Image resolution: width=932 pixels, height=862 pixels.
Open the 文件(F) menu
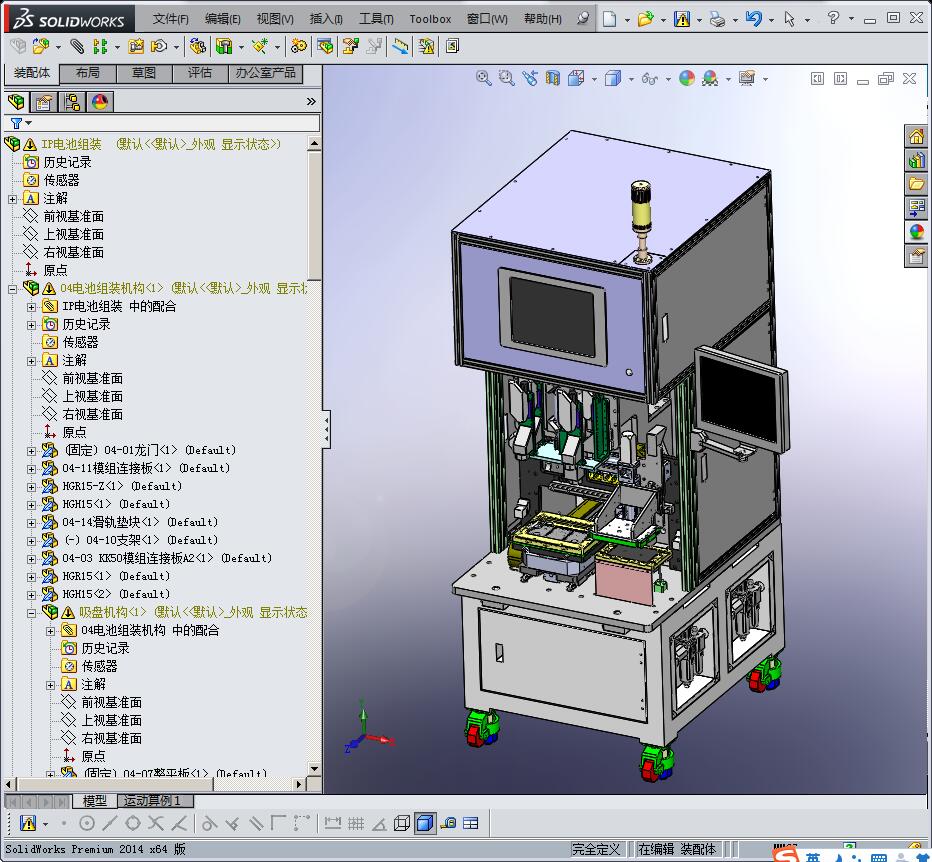point(171,19)
